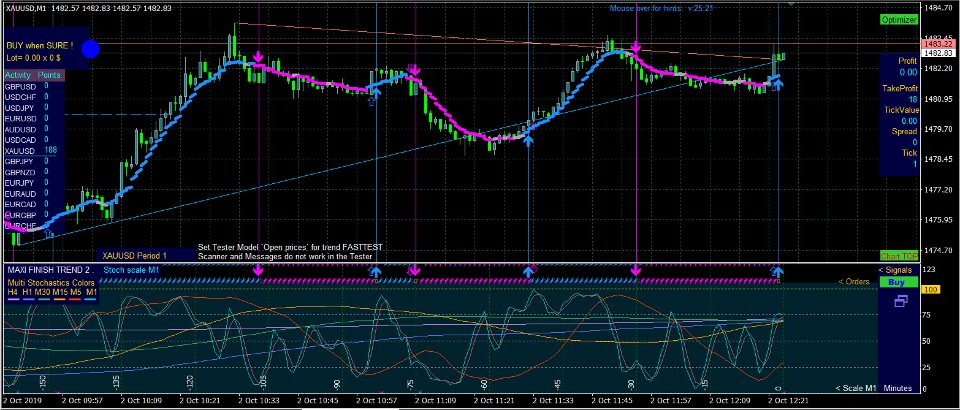Click the Spread label in the right panel
This screenshot has width=960, height=410.
[906, 132]
